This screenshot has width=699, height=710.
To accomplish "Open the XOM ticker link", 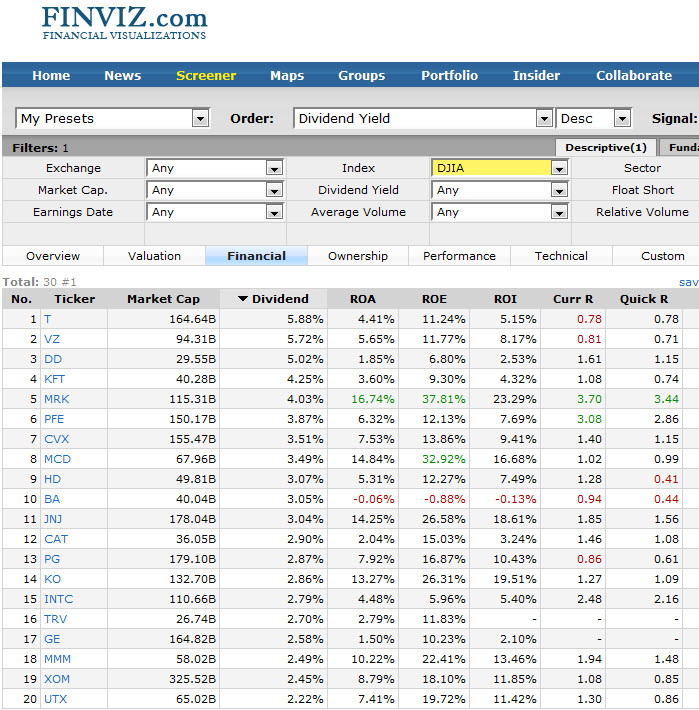I will 57,679.
